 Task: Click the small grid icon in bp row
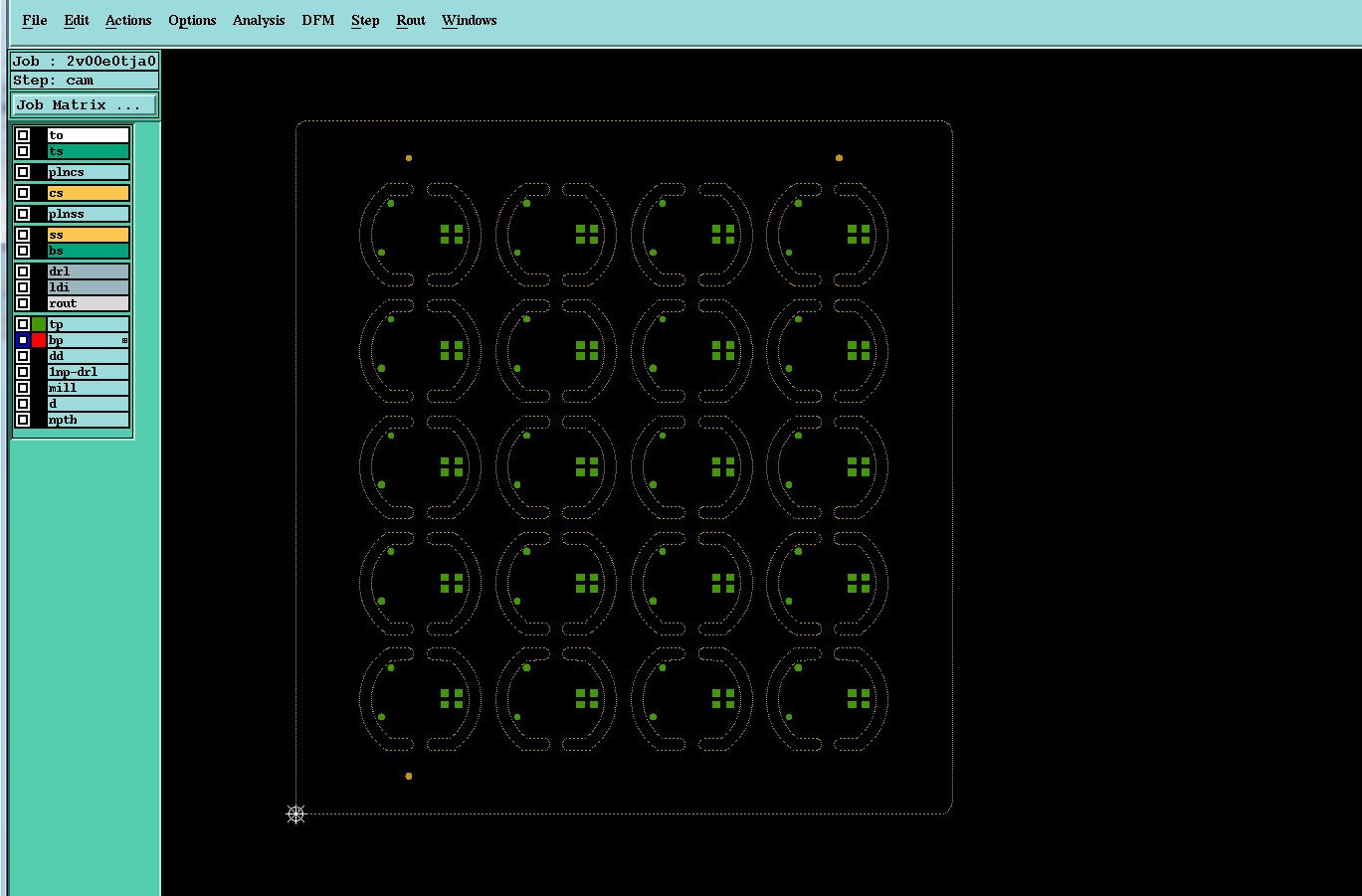124,340
